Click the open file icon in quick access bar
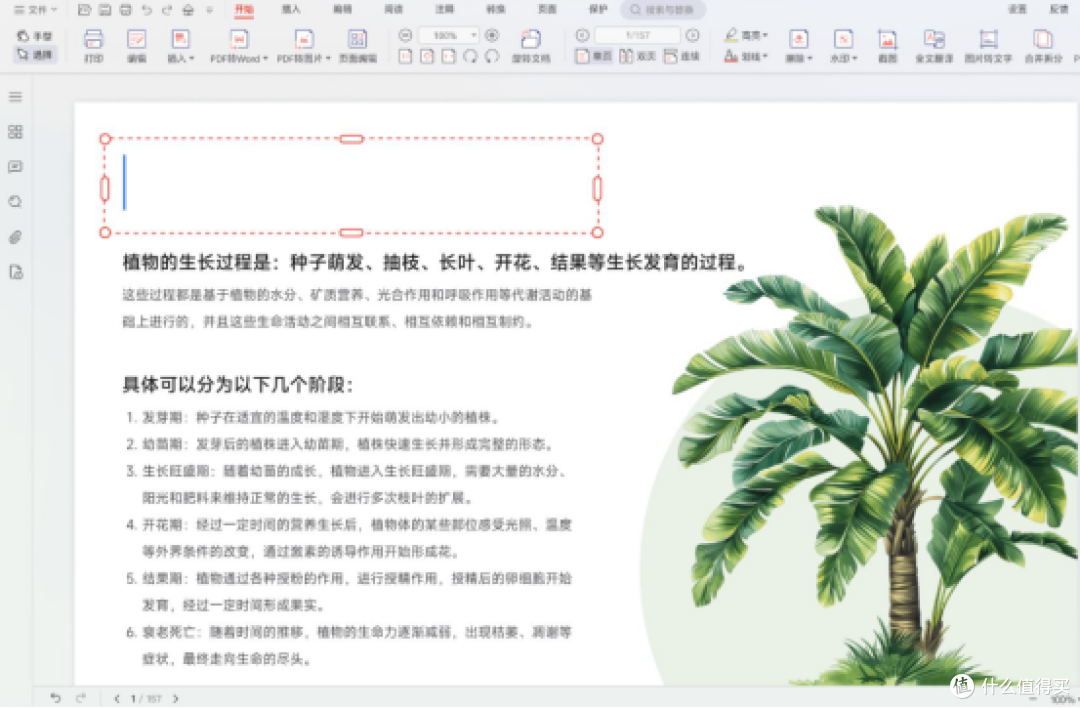Viewport: 1080px width, 709px height. [x=84, y=10]
